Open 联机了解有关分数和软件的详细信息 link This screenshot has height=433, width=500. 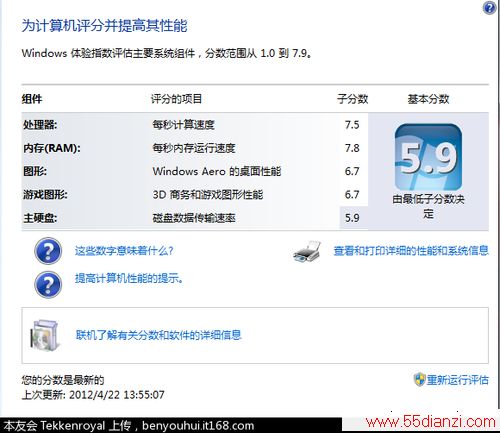(x=159, y=335)
